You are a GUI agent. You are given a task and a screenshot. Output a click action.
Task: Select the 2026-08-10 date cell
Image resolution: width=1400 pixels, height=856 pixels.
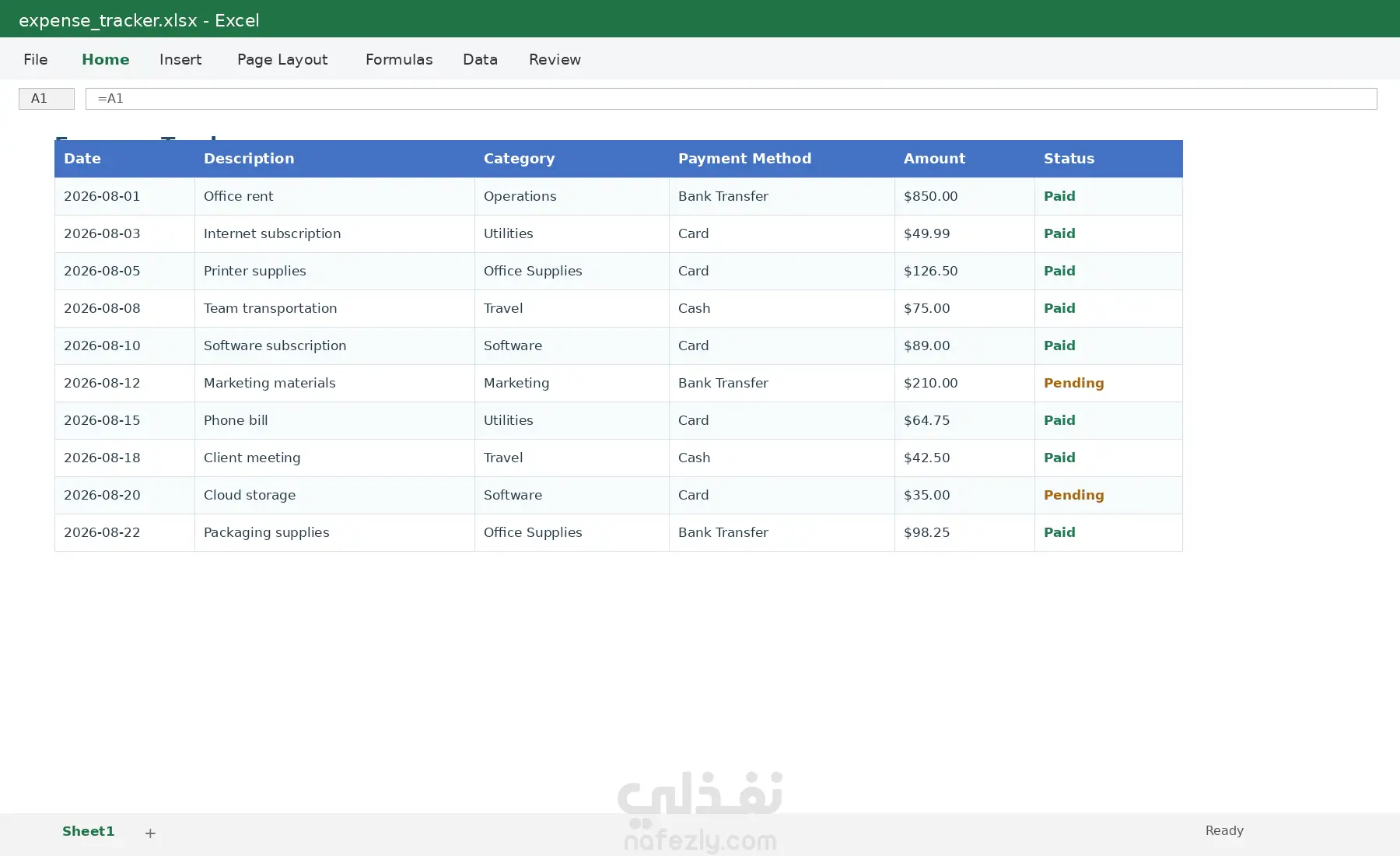[124, 346]
